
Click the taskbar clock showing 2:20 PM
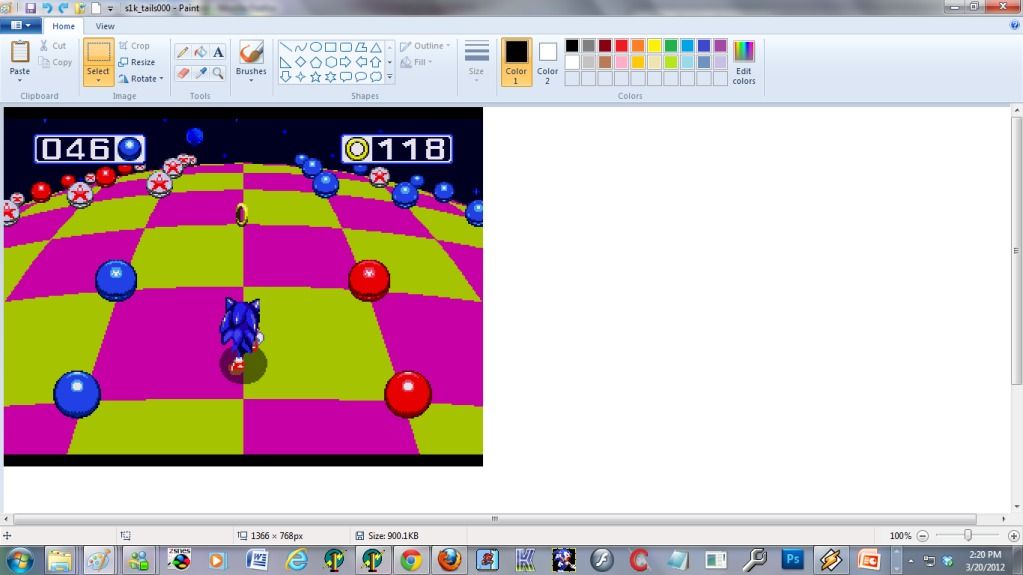click(985, 561)
